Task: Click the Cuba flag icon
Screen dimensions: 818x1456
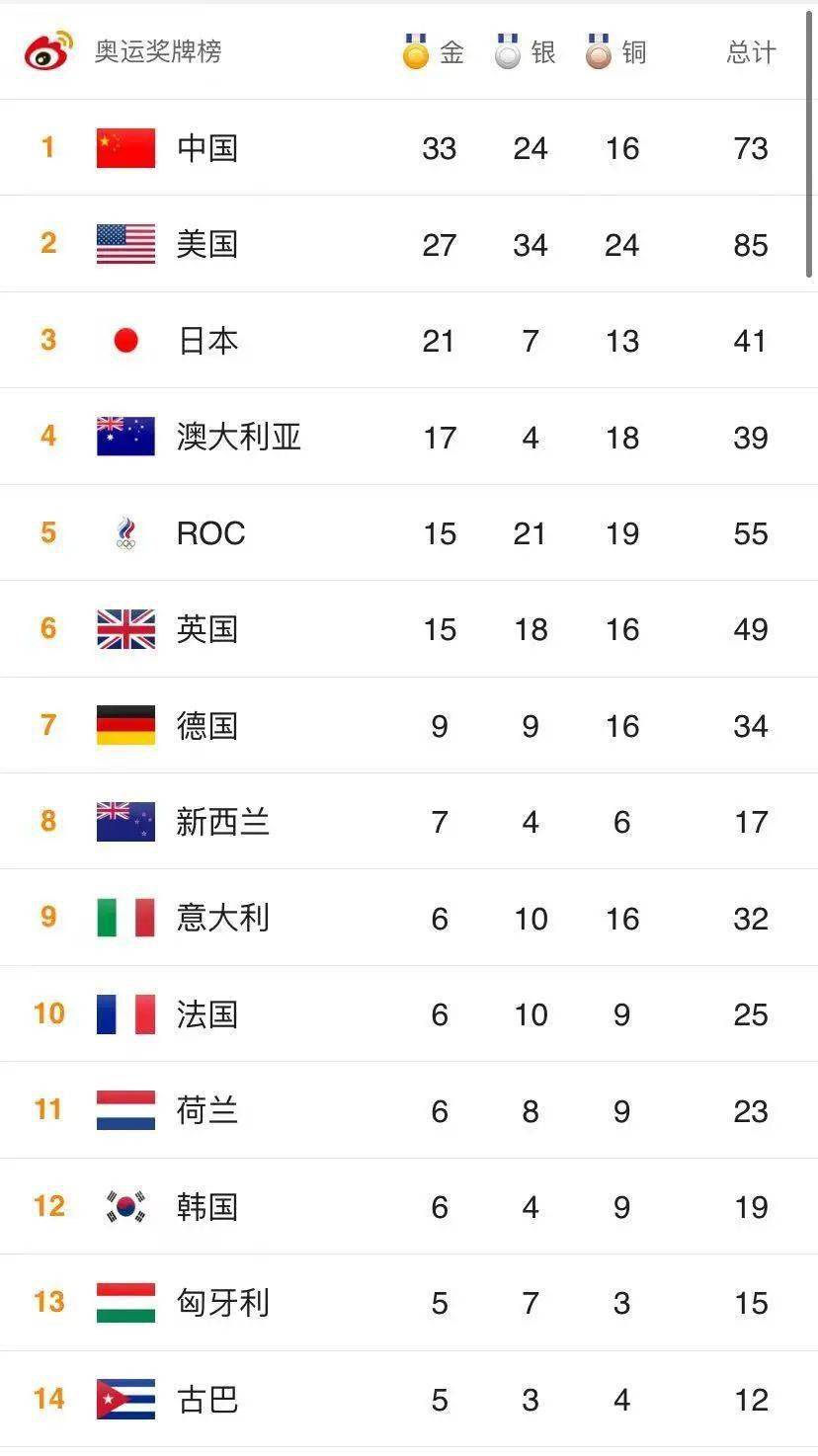Action: pyautogui.click(x=125, y=1400)
